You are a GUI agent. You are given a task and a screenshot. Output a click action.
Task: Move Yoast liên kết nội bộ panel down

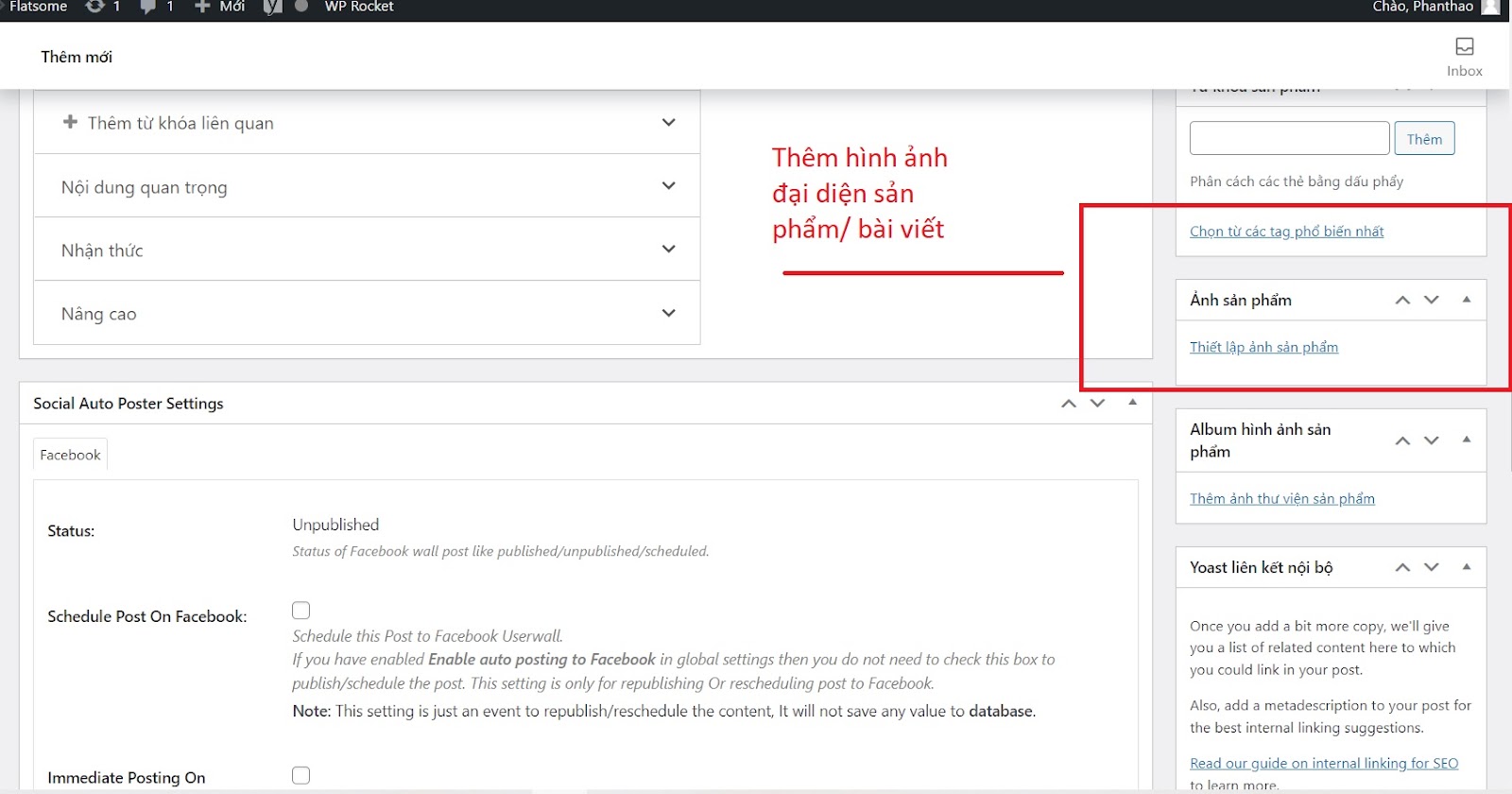[x=1432, y=567]
